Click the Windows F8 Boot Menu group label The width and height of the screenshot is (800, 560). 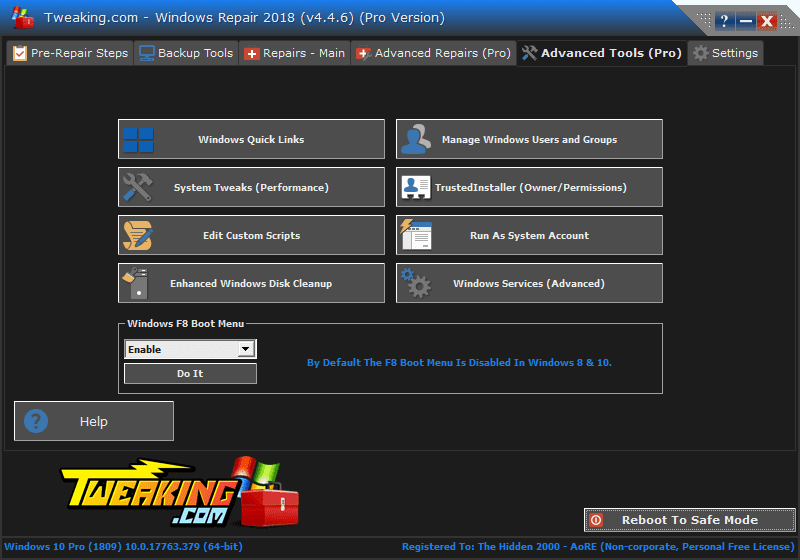[x=186, y=323]
